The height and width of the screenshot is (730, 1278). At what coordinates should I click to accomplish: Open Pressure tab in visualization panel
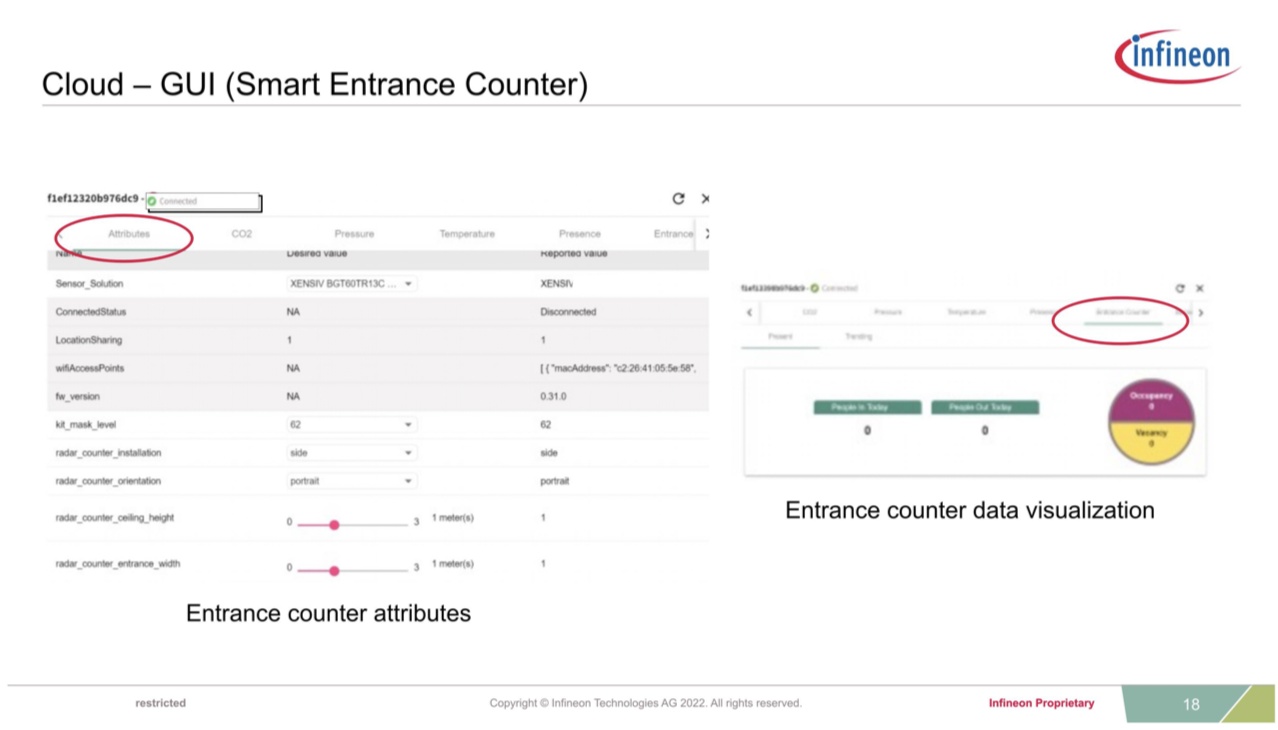pos(888,313)
